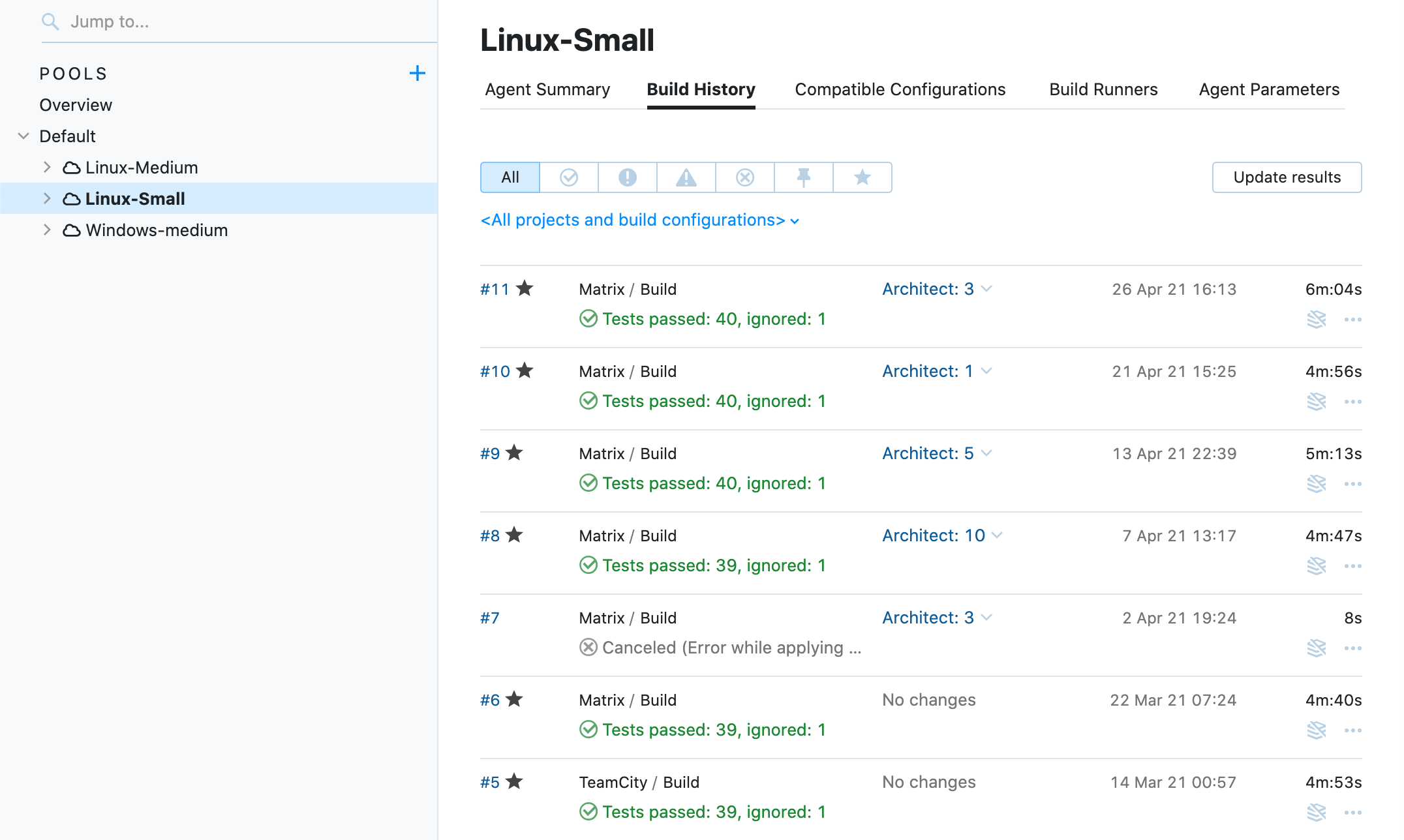Toggle All filter to show every build

(510, 177)
